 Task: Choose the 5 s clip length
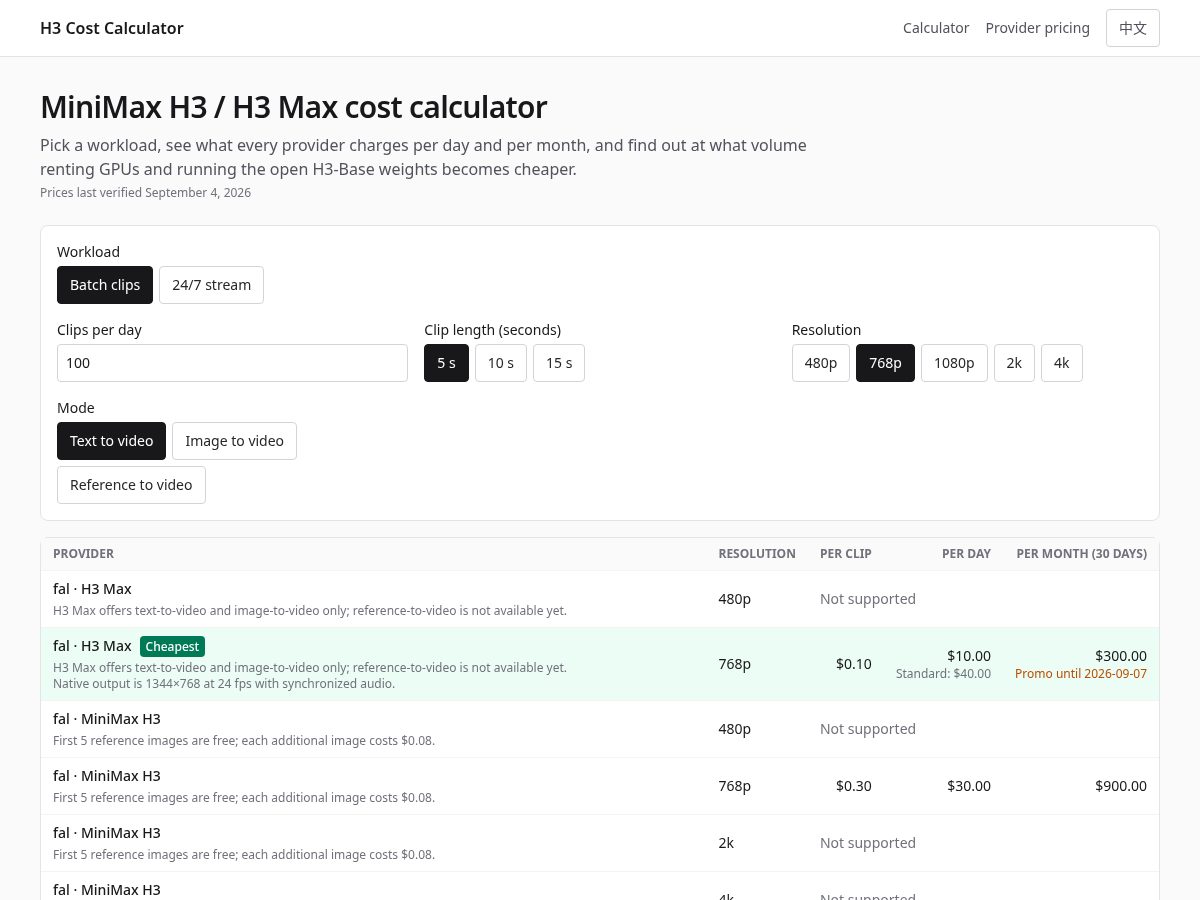click(446, 363)
